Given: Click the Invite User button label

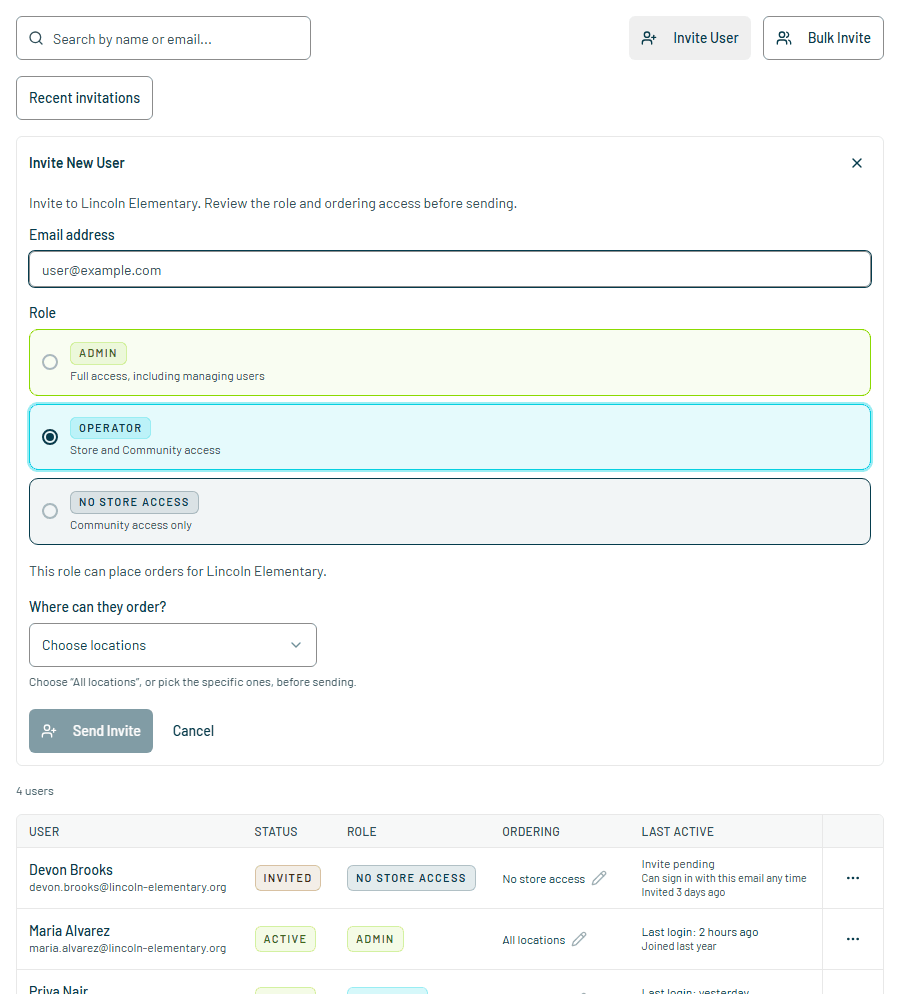Looking at the screenshot, I should point(705,38).
